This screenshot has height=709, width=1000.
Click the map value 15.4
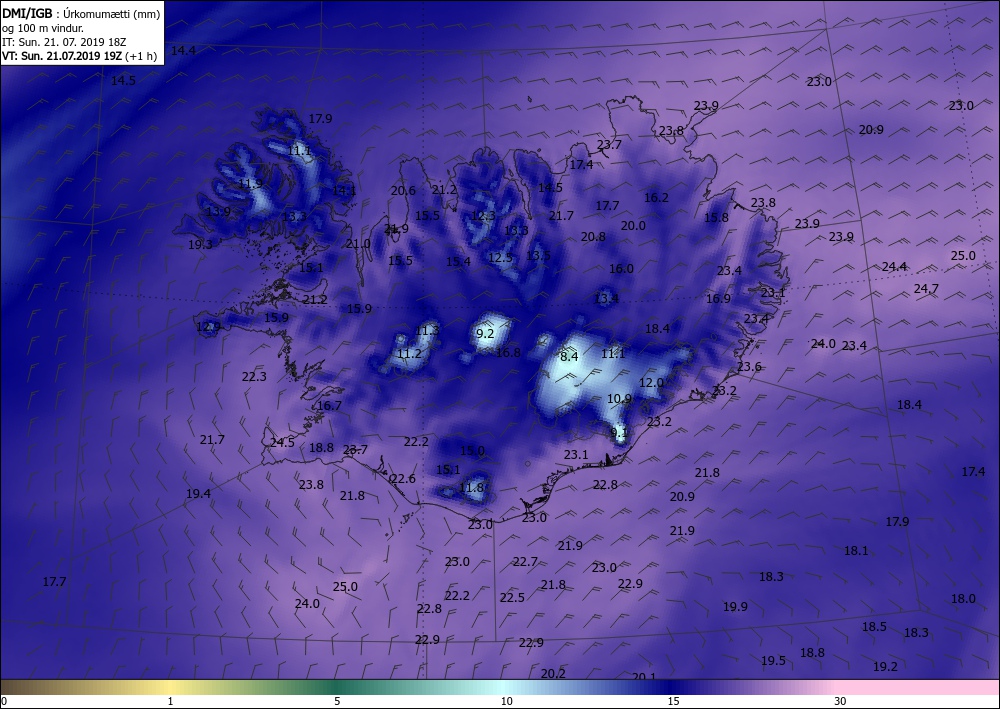click(458, 261)
